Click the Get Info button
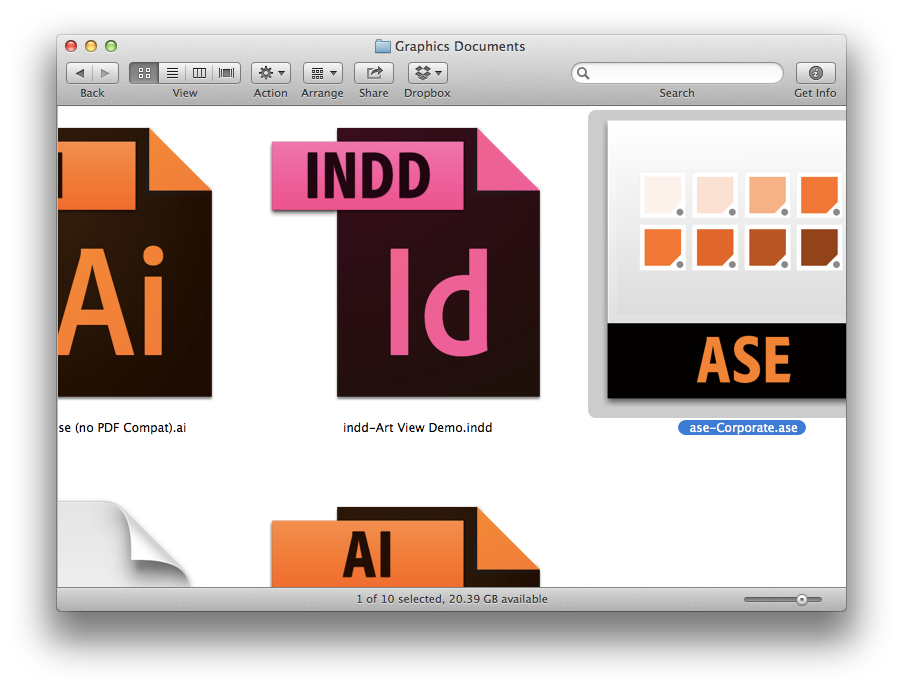903x690 pixels. click(815, 73)
